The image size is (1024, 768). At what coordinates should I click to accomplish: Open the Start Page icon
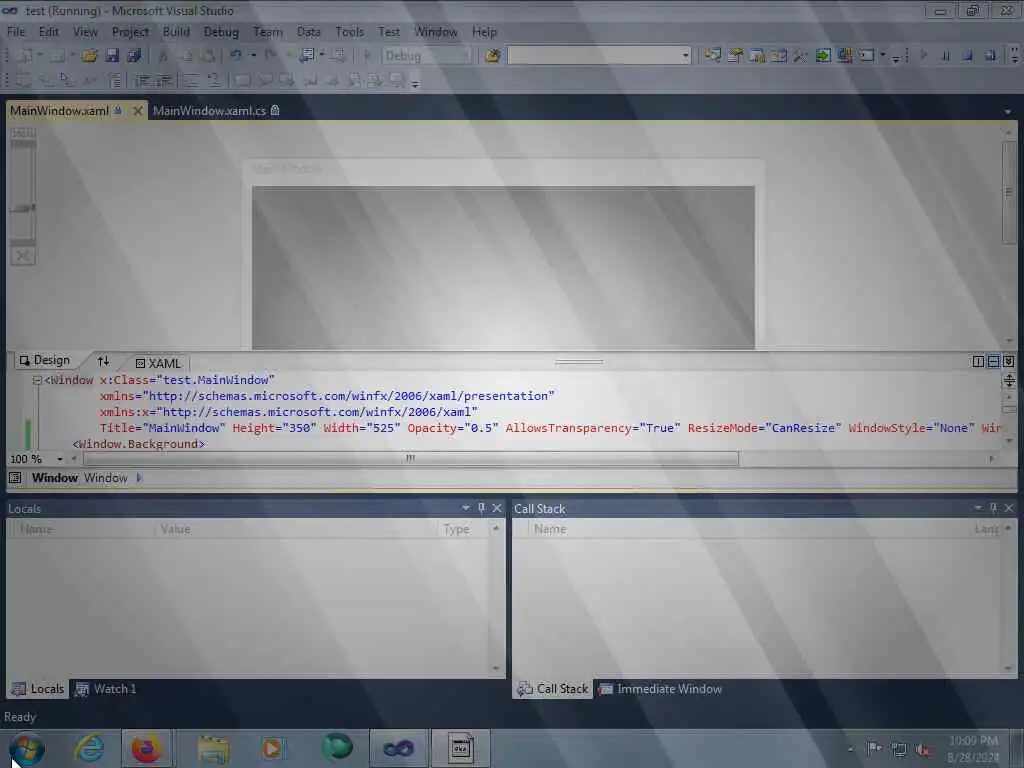pyautogui.click(x=823, y=56)
